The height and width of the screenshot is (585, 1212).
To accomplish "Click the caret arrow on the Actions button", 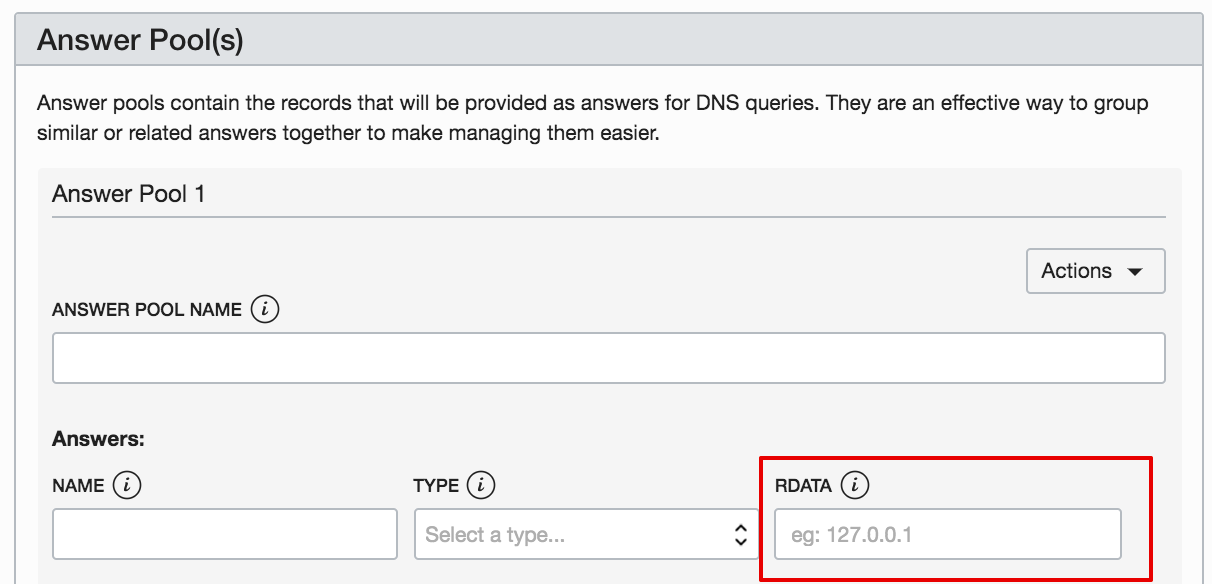I will point(1134,272).
